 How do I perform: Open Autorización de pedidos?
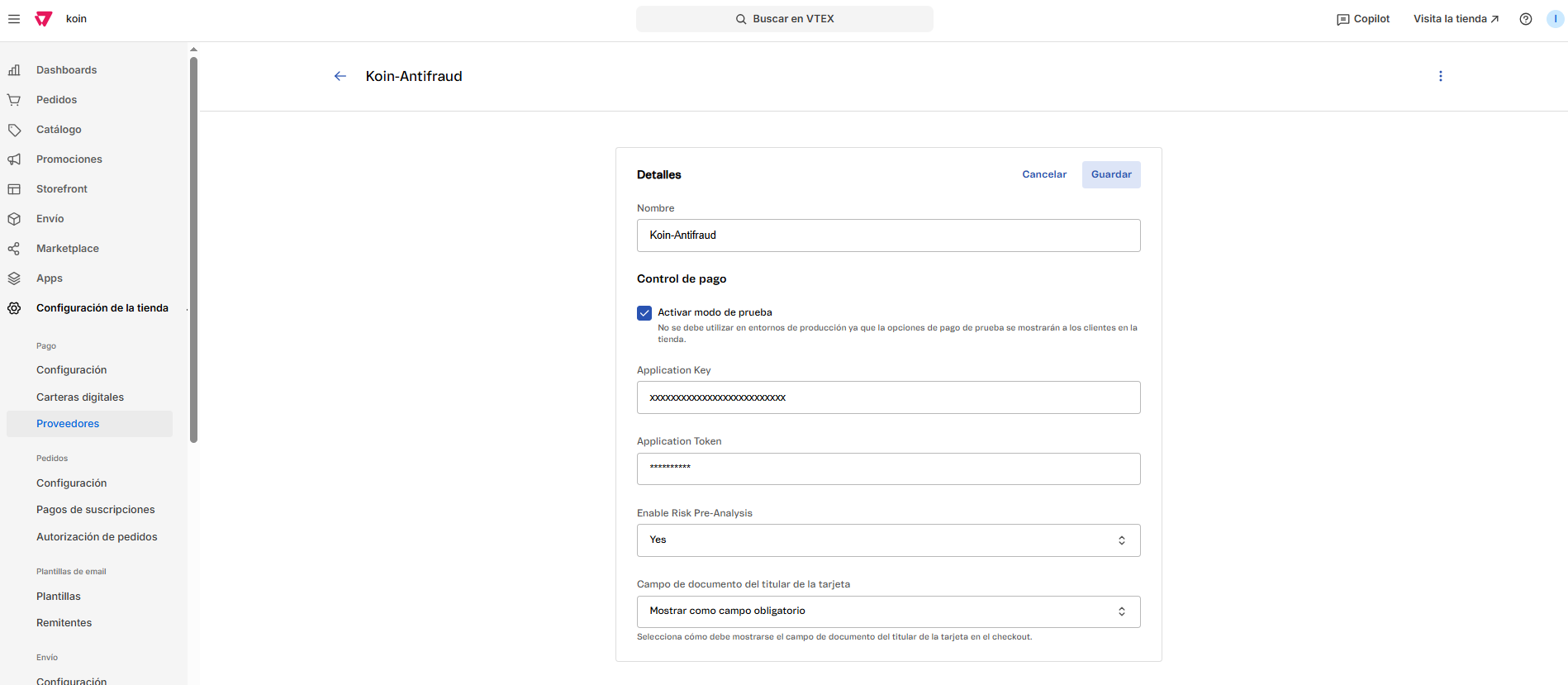pos(97,537)
